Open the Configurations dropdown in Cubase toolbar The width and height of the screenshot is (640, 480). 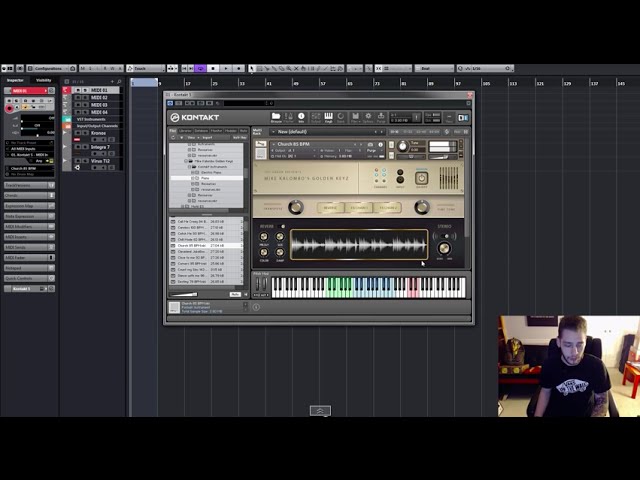(51, 69)
